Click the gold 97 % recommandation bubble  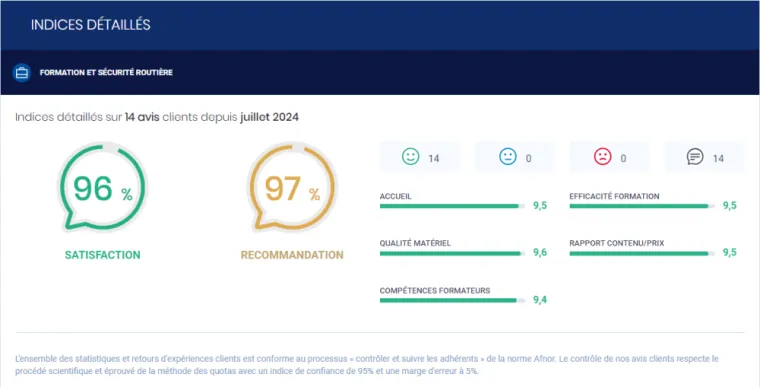click(291, 187)
